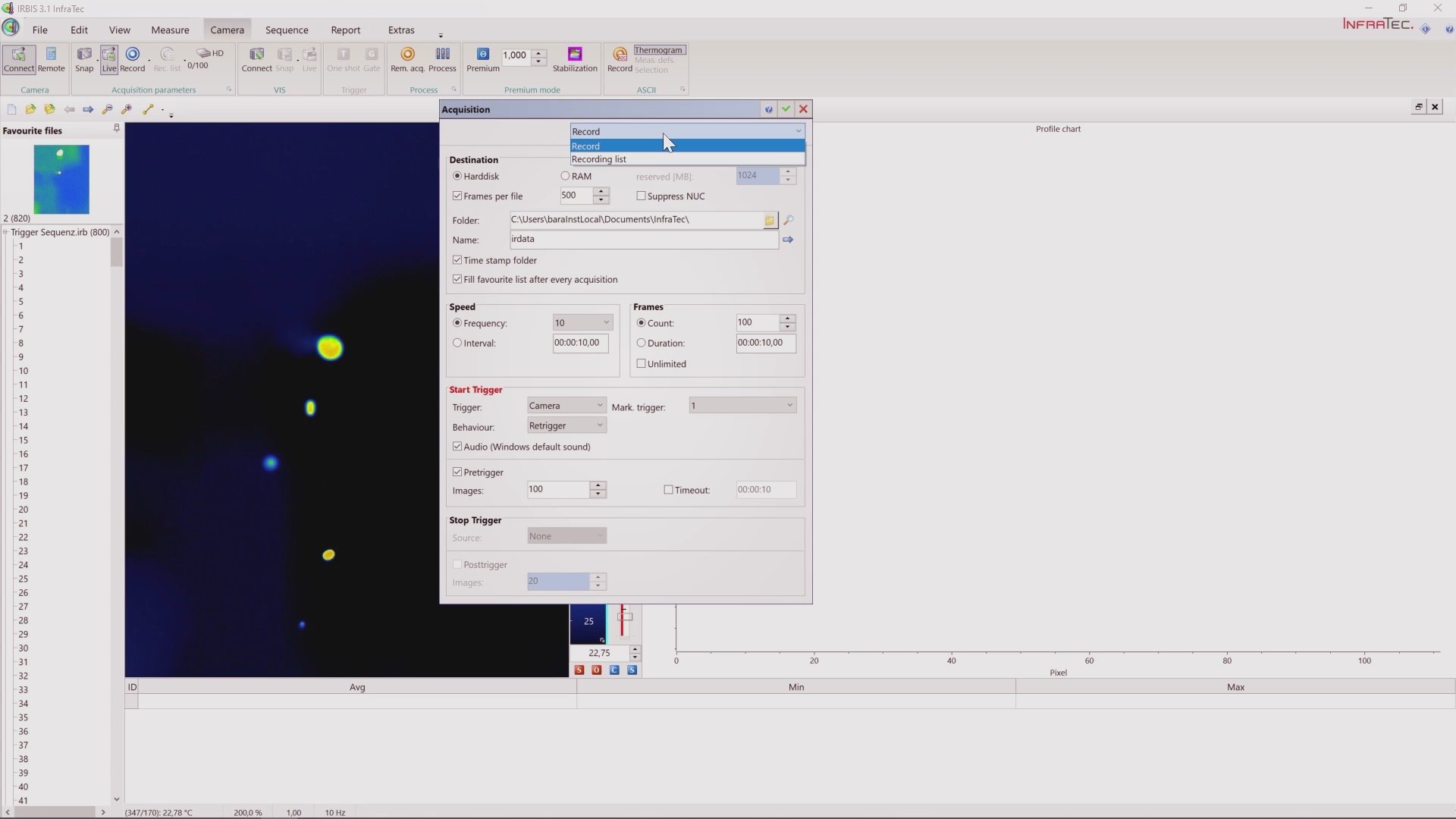Uncheck the Pretrigger checkbox
The width and height of the screenshot is (1456, 819).
tap(457, 472)
